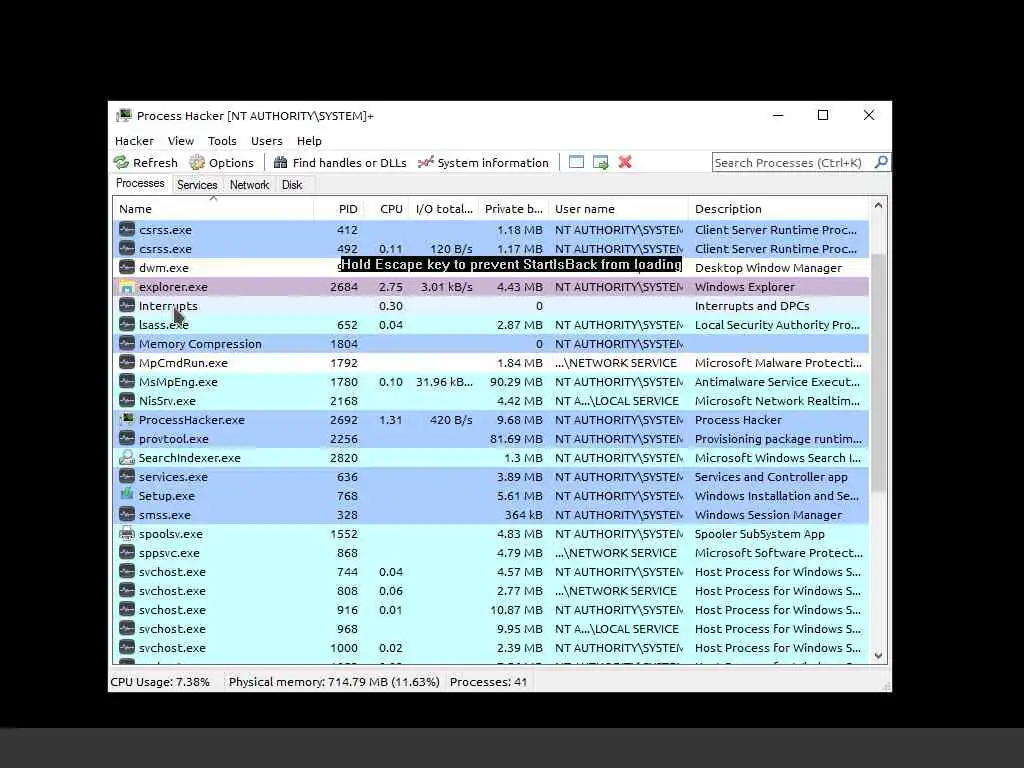The image size is (1024, 768).
Task: Select csrss.exe row with PID 412
Action: coord(491,230)
